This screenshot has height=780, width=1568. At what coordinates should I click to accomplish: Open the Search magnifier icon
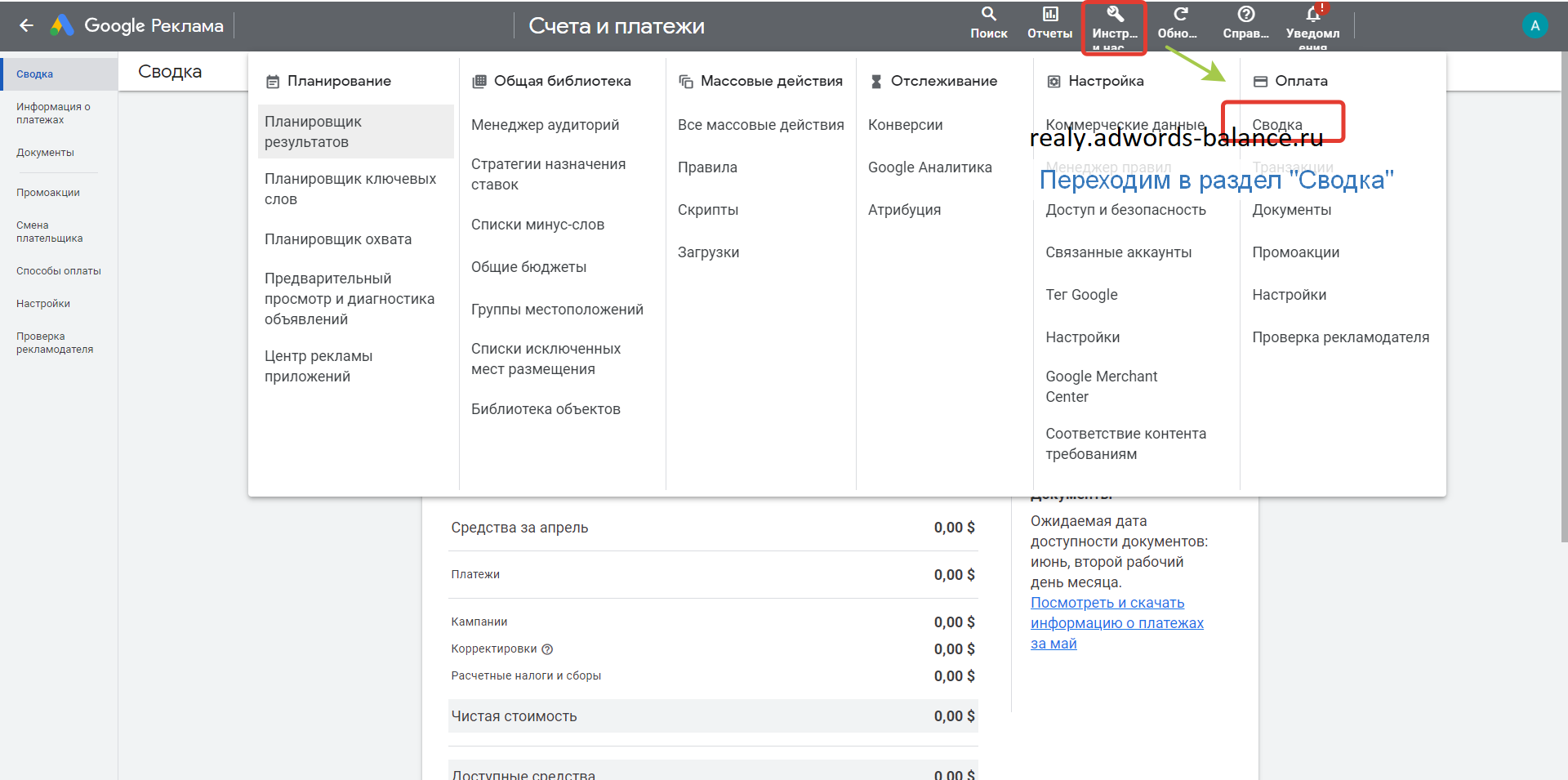pos(988,14)
